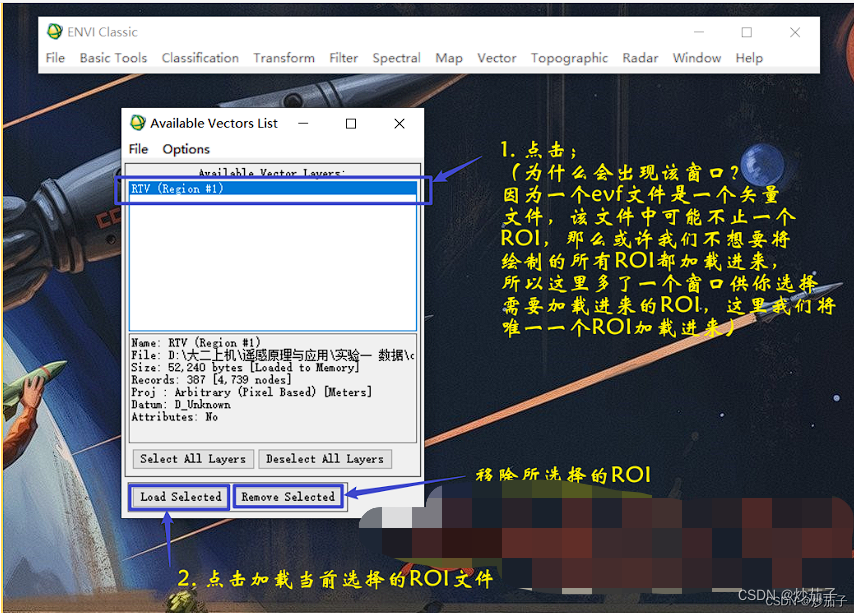Image resolution: width=854 pixels, height=613 pixels.
Task: Open File menu in Available Vectors List
Action: (x=138, y=149)
